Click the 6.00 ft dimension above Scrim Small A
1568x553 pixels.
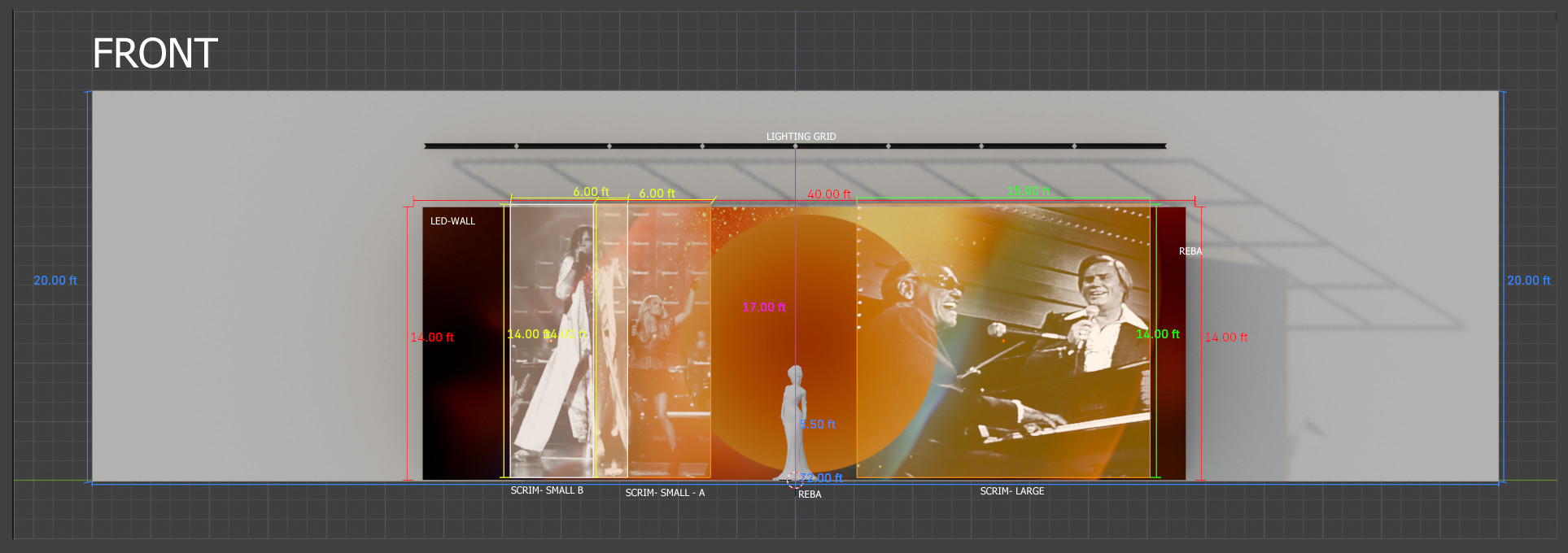[657, 194]
